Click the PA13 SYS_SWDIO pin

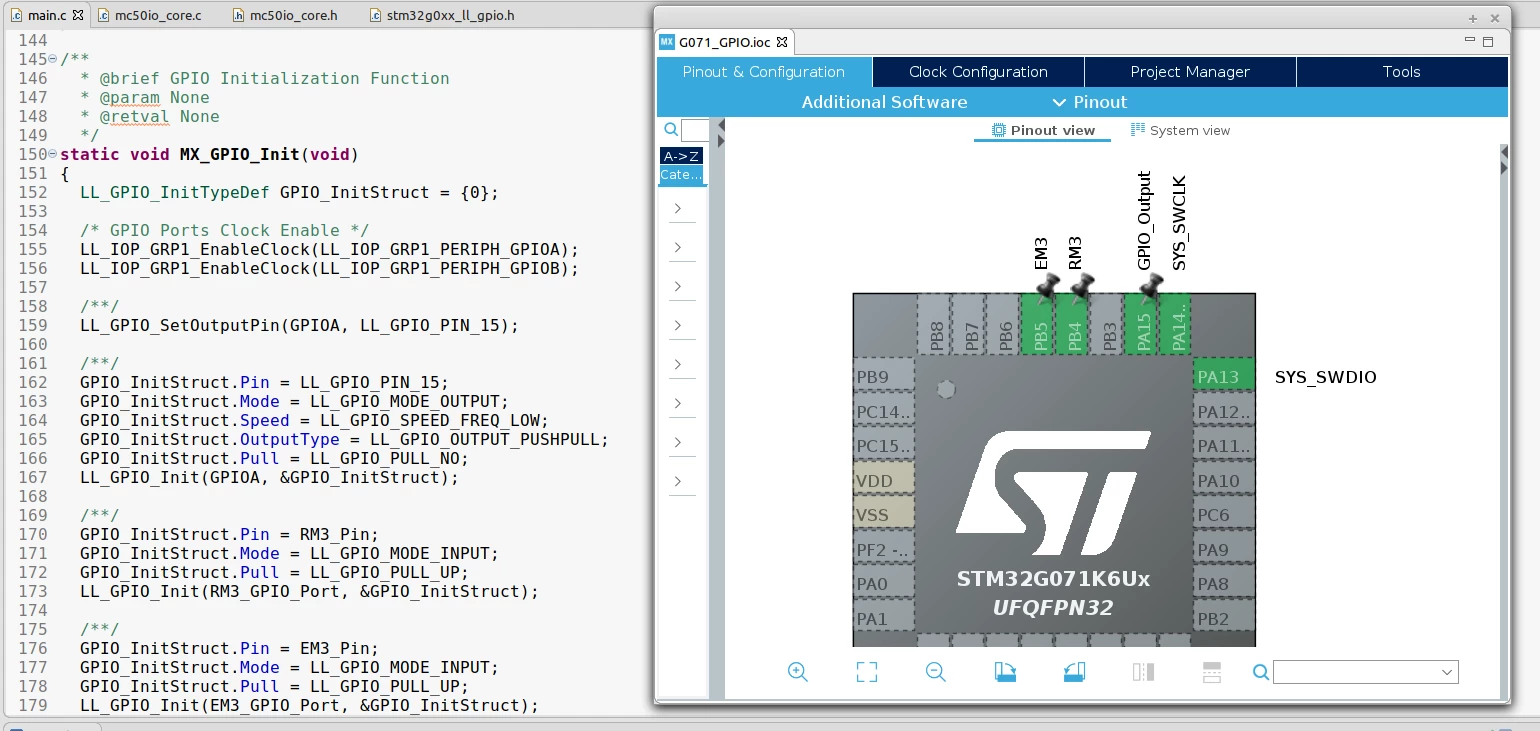pos(1223,376)
